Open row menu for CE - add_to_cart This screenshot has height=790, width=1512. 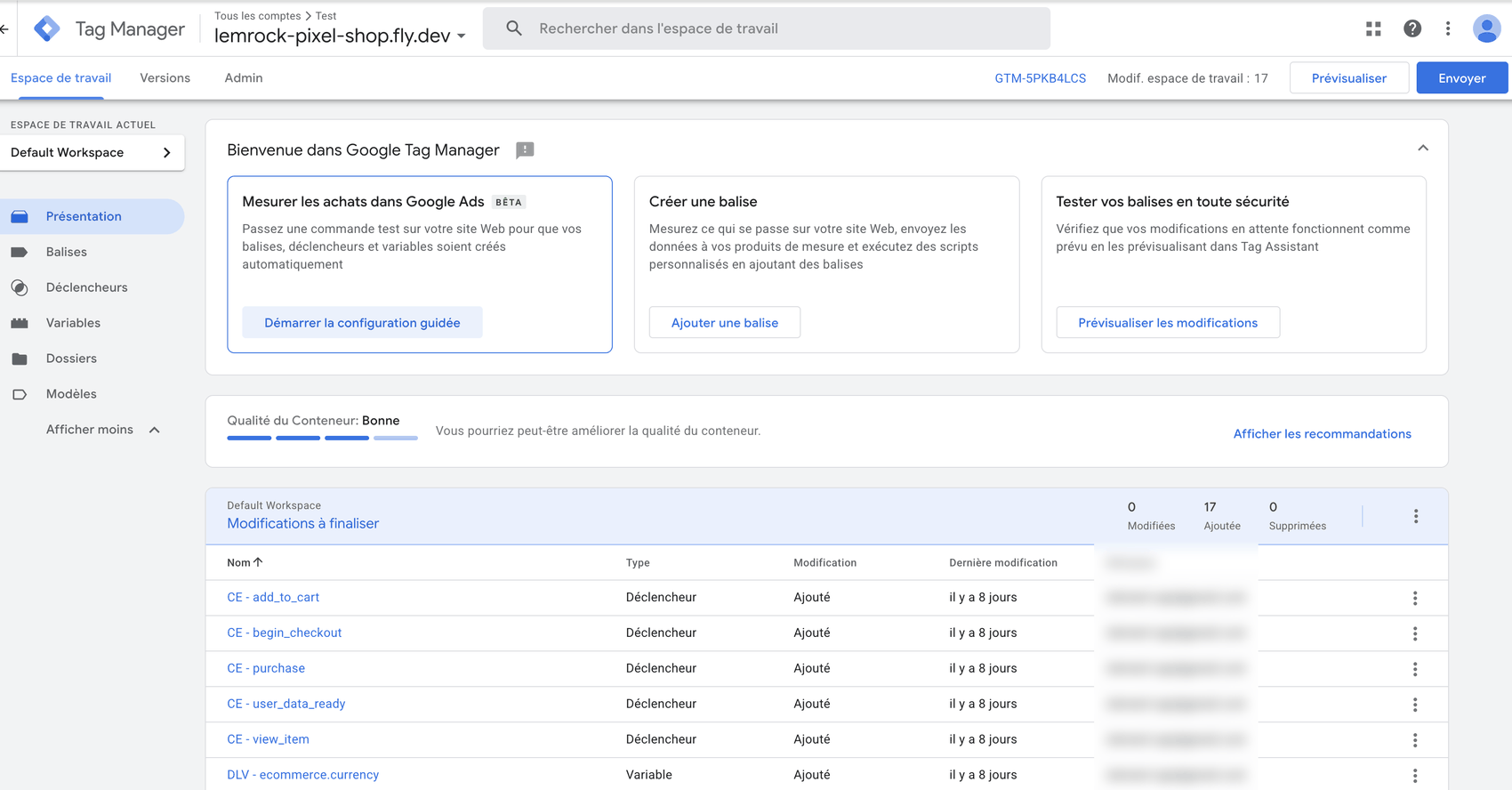pyautogui.click(x=1415, y=598)
